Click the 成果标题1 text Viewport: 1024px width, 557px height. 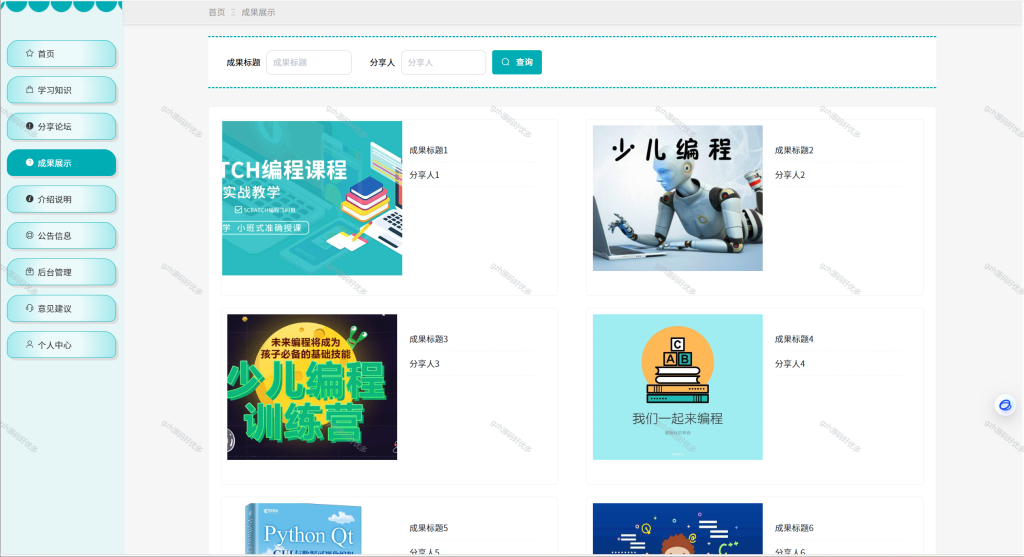[x=428, y=150]
